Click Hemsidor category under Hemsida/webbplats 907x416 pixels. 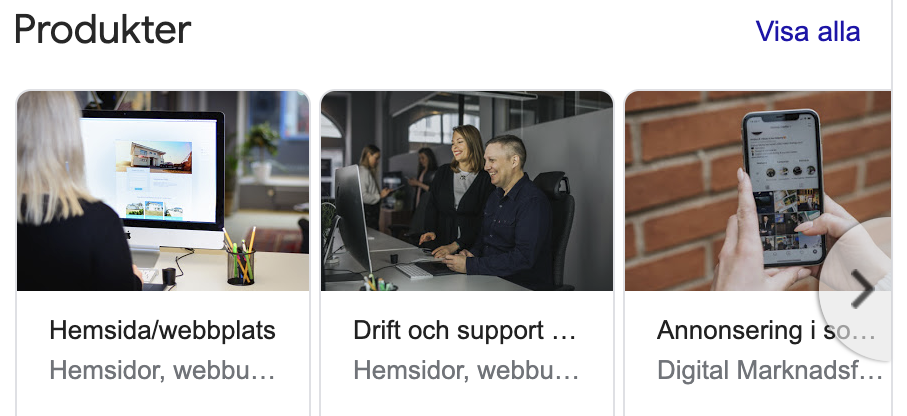click(x=162, y=370)
